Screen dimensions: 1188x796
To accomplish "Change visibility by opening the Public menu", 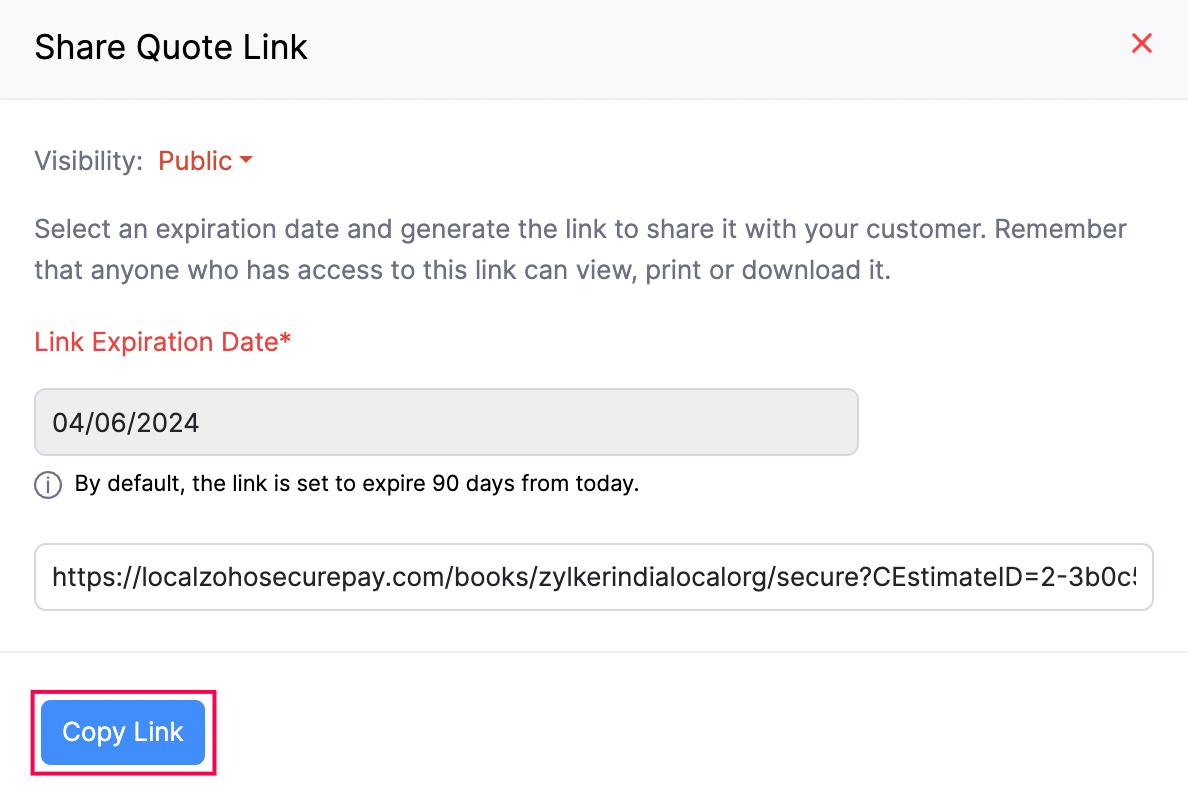I will pos(205,160).
